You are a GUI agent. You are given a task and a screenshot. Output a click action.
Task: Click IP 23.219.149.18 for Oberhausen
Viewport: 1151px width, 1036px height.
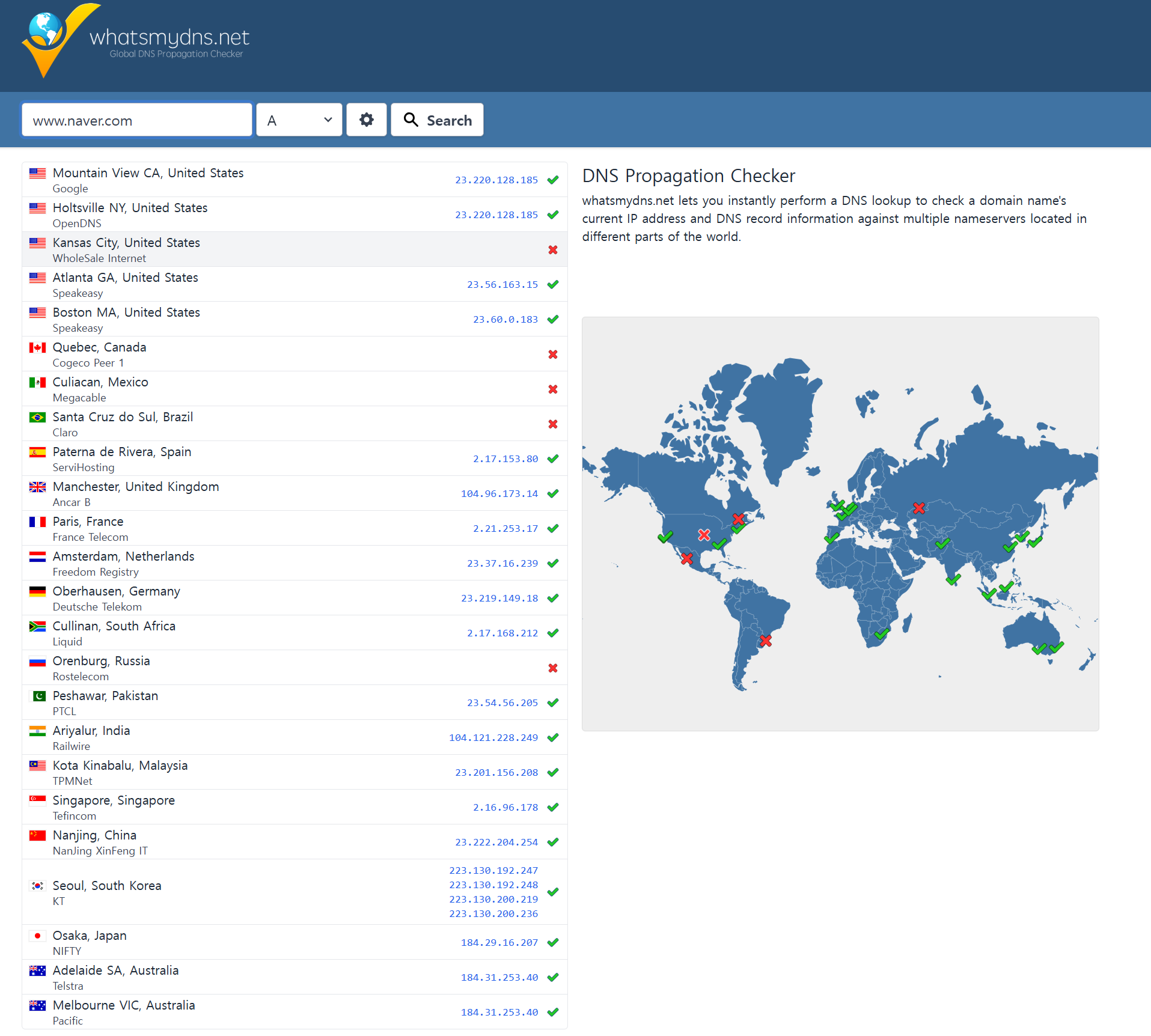[499, 598]
